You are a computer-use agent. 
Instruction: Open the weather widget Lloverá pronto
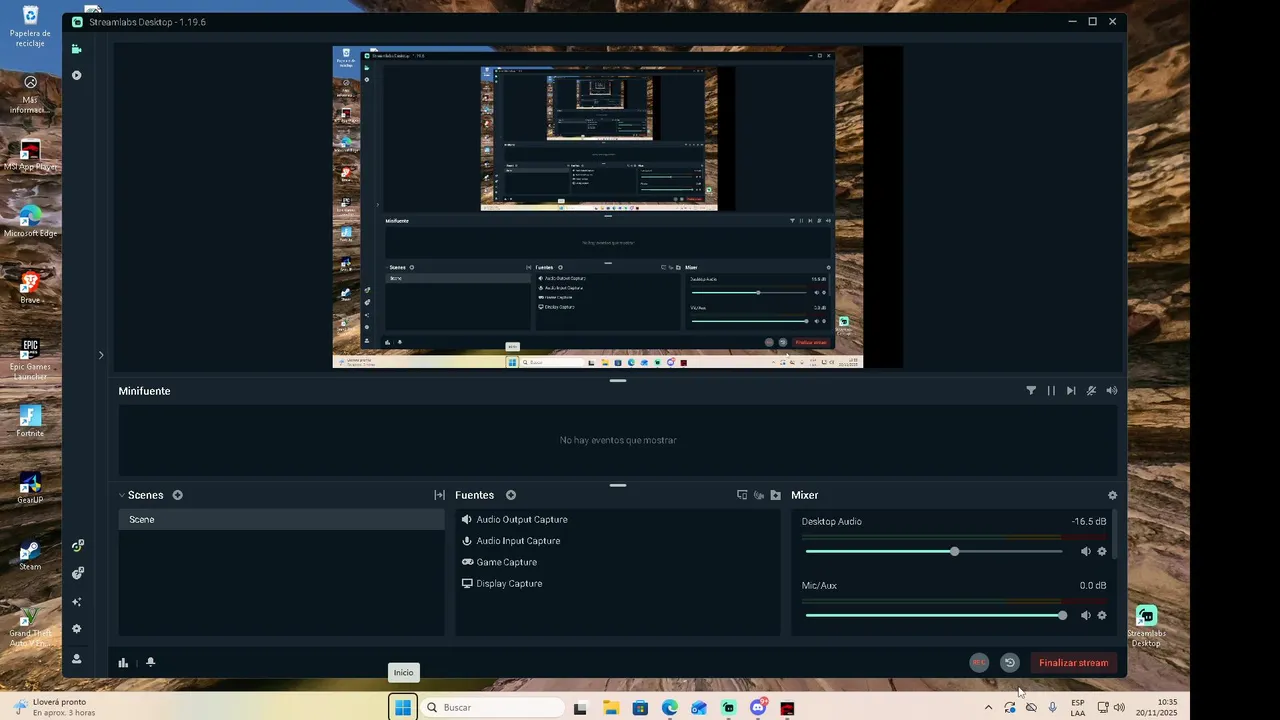coord(55,707)
